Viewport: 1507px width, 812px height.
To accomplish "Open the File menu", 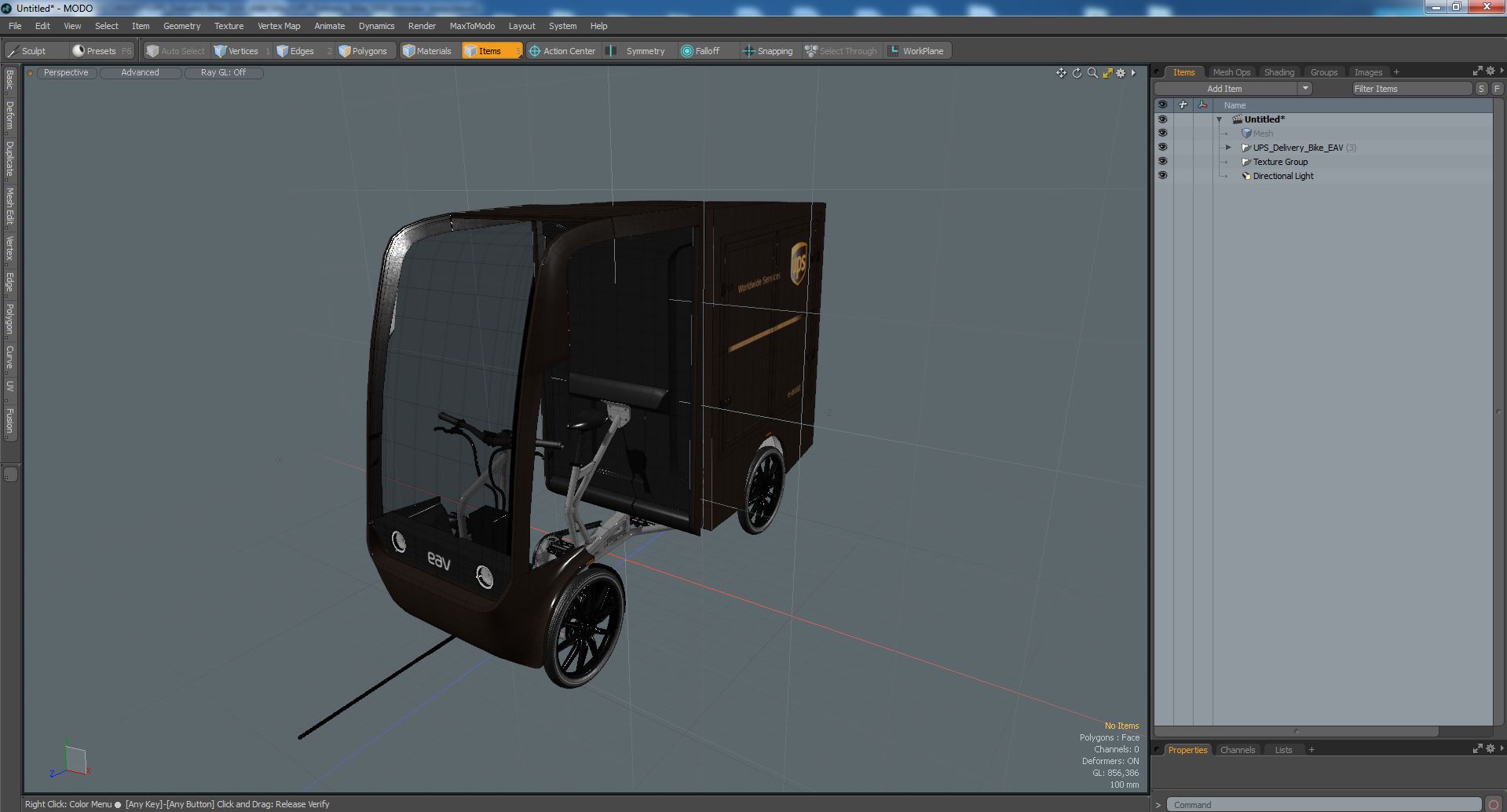I will pyautogui.click(x=15, y=26).
